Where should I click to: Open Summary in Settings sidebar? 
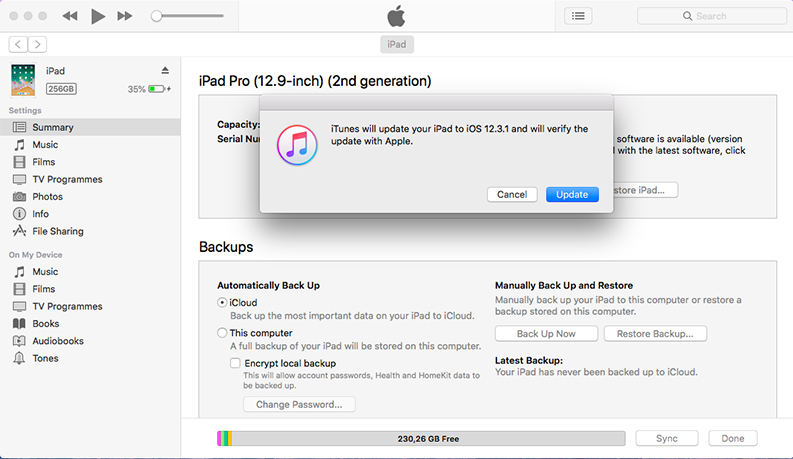pyautogui.click(x=90, y=127)
